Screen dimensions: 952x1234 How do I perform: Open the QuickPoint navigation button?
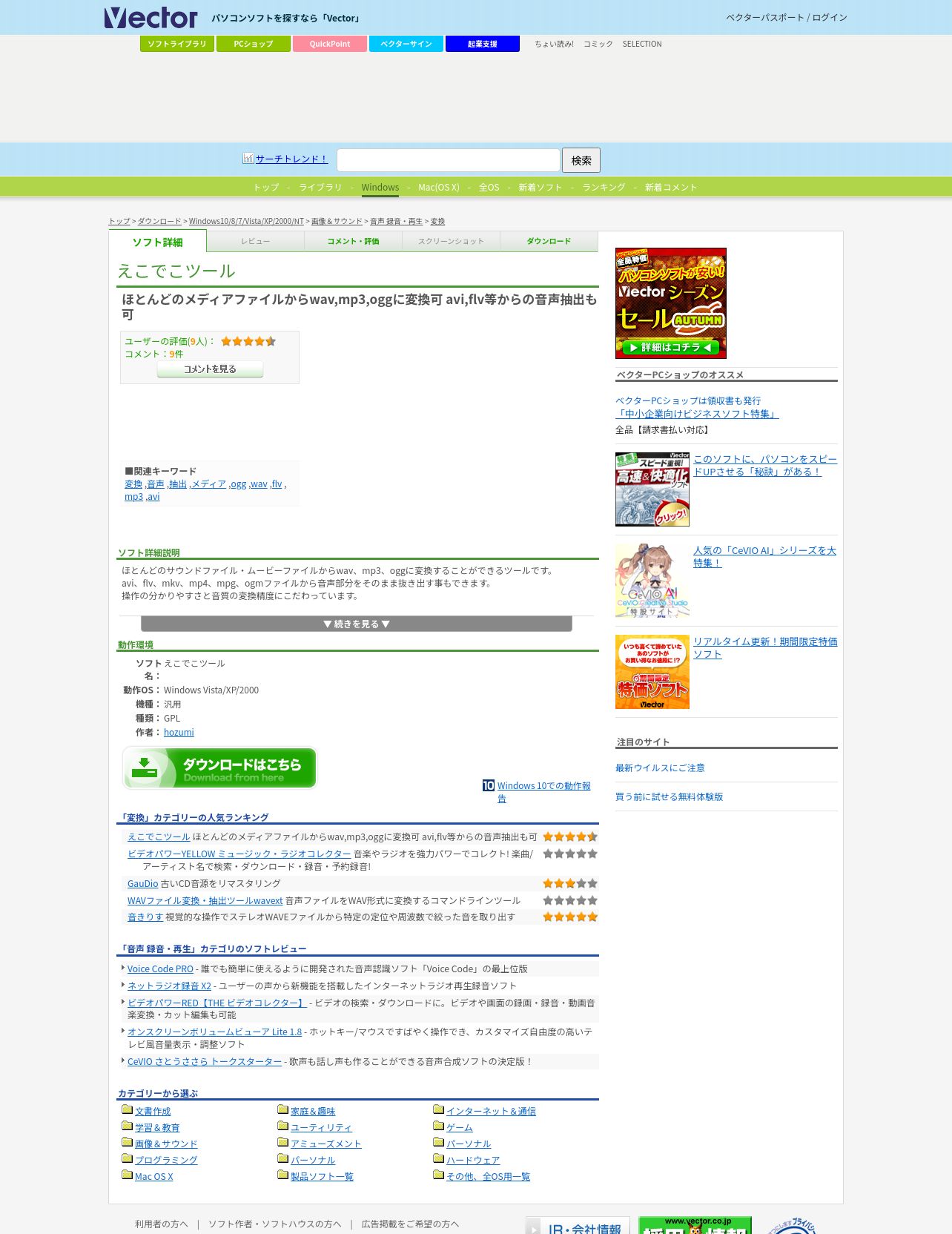(x=330, y=44)
